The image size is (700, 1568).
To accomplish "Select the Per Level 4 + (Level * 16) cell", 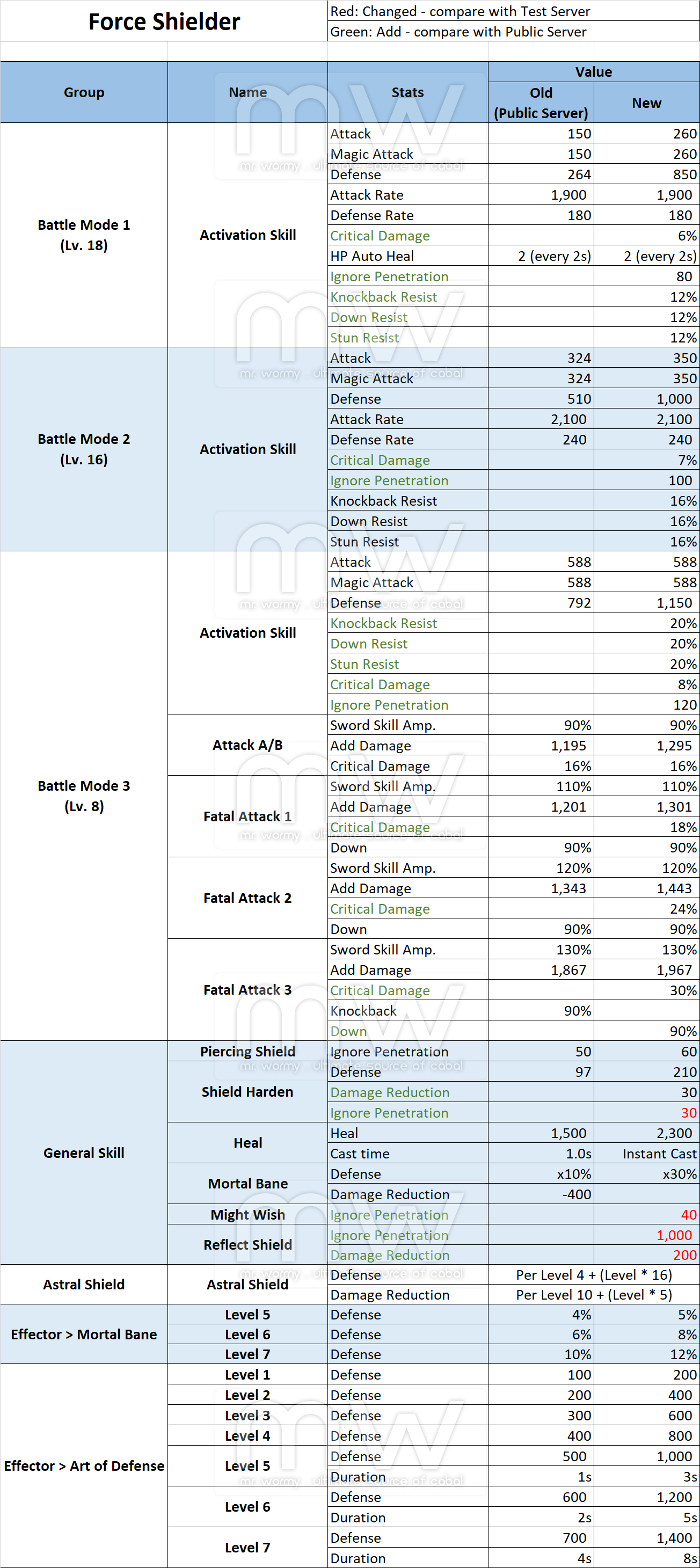I will 594,1274.
